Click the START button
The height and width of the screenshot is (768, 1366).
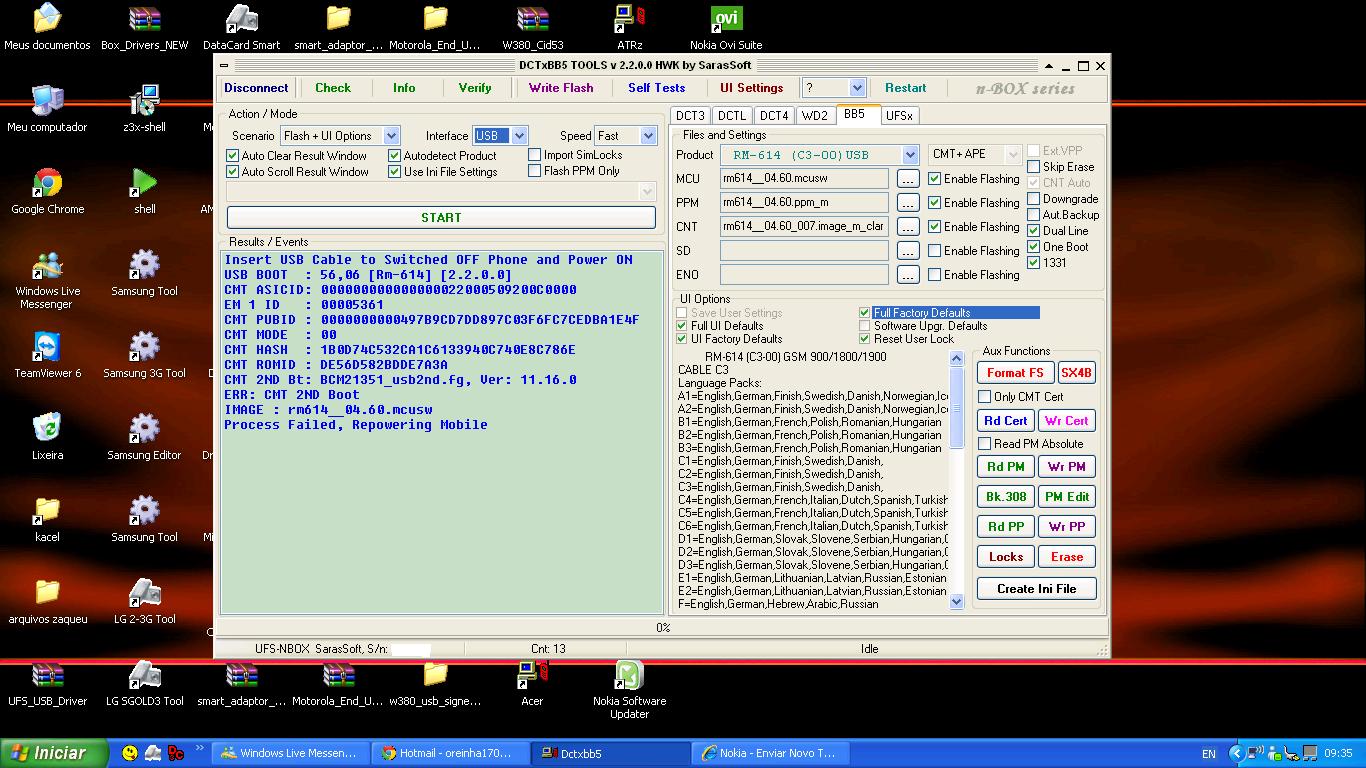coord(441,217)
